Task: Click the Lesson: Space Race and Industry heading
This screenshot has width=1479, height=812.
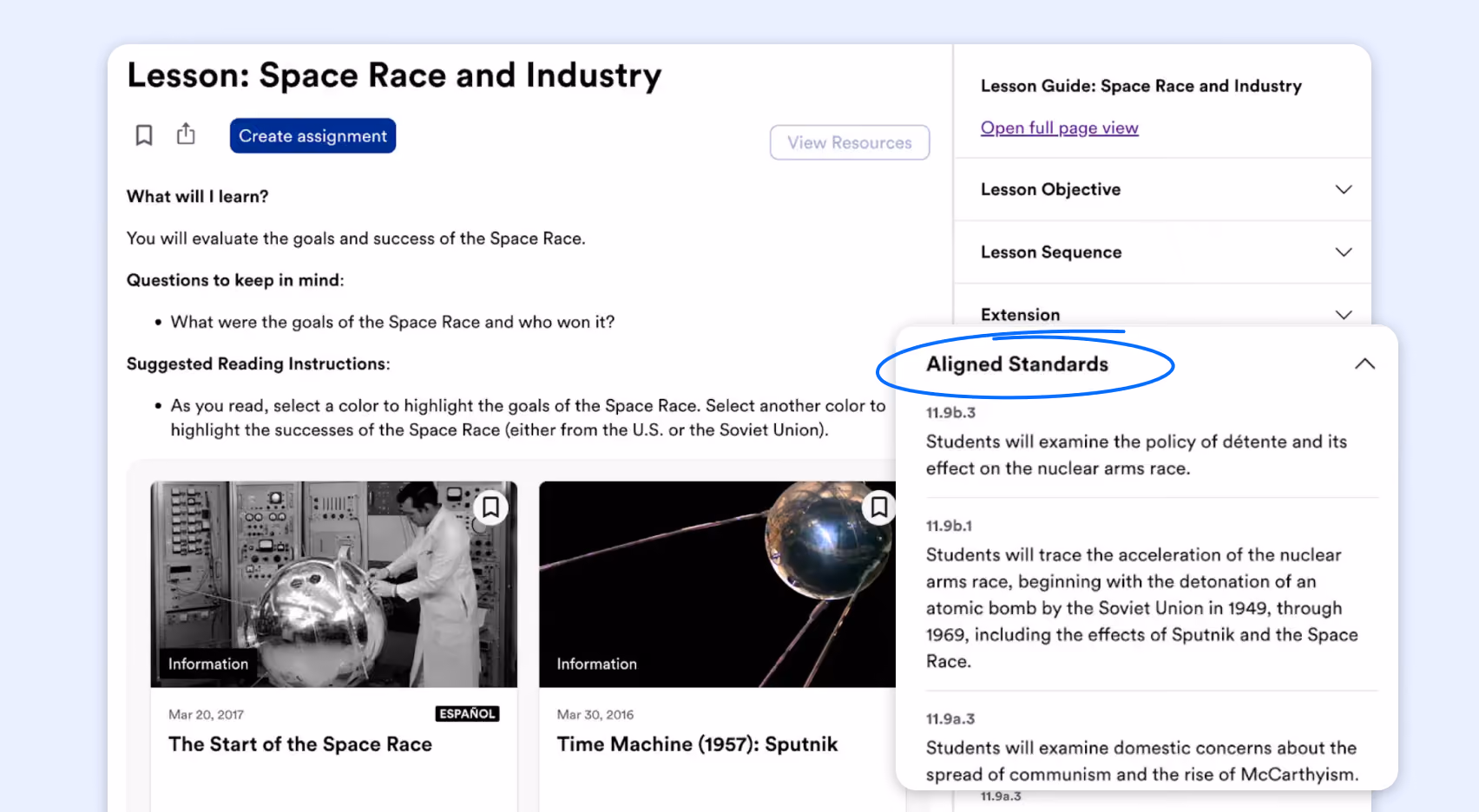Action: click(394, 76)
